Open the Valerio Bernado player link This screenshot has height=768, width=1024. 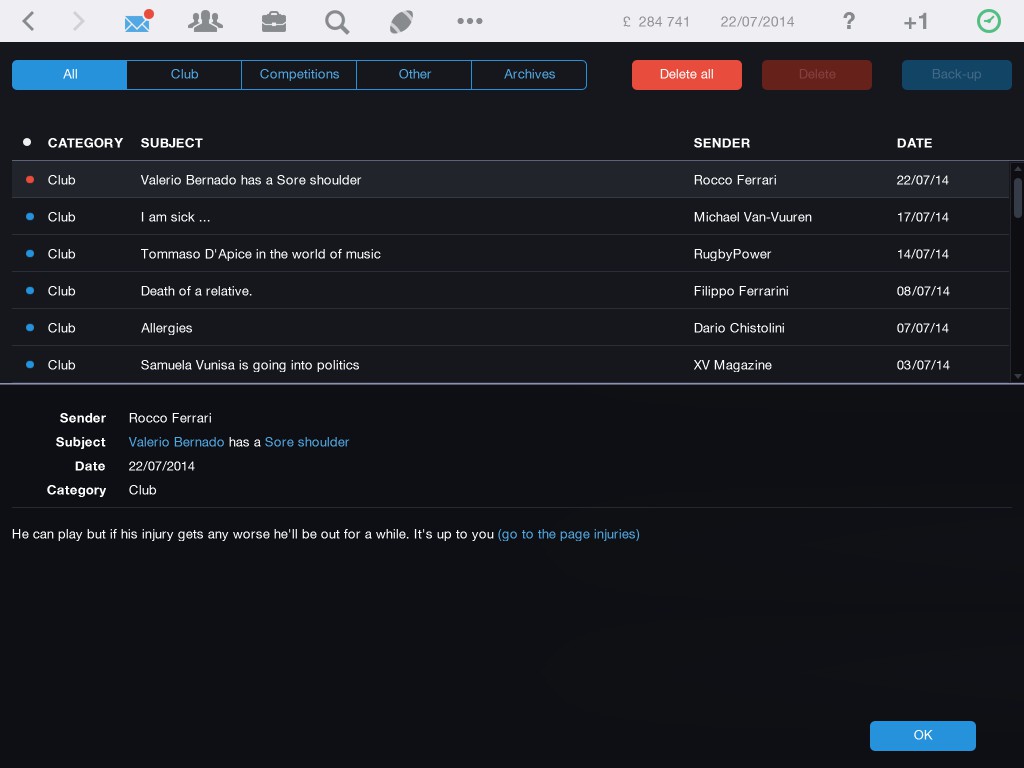(x=176, y=442)
